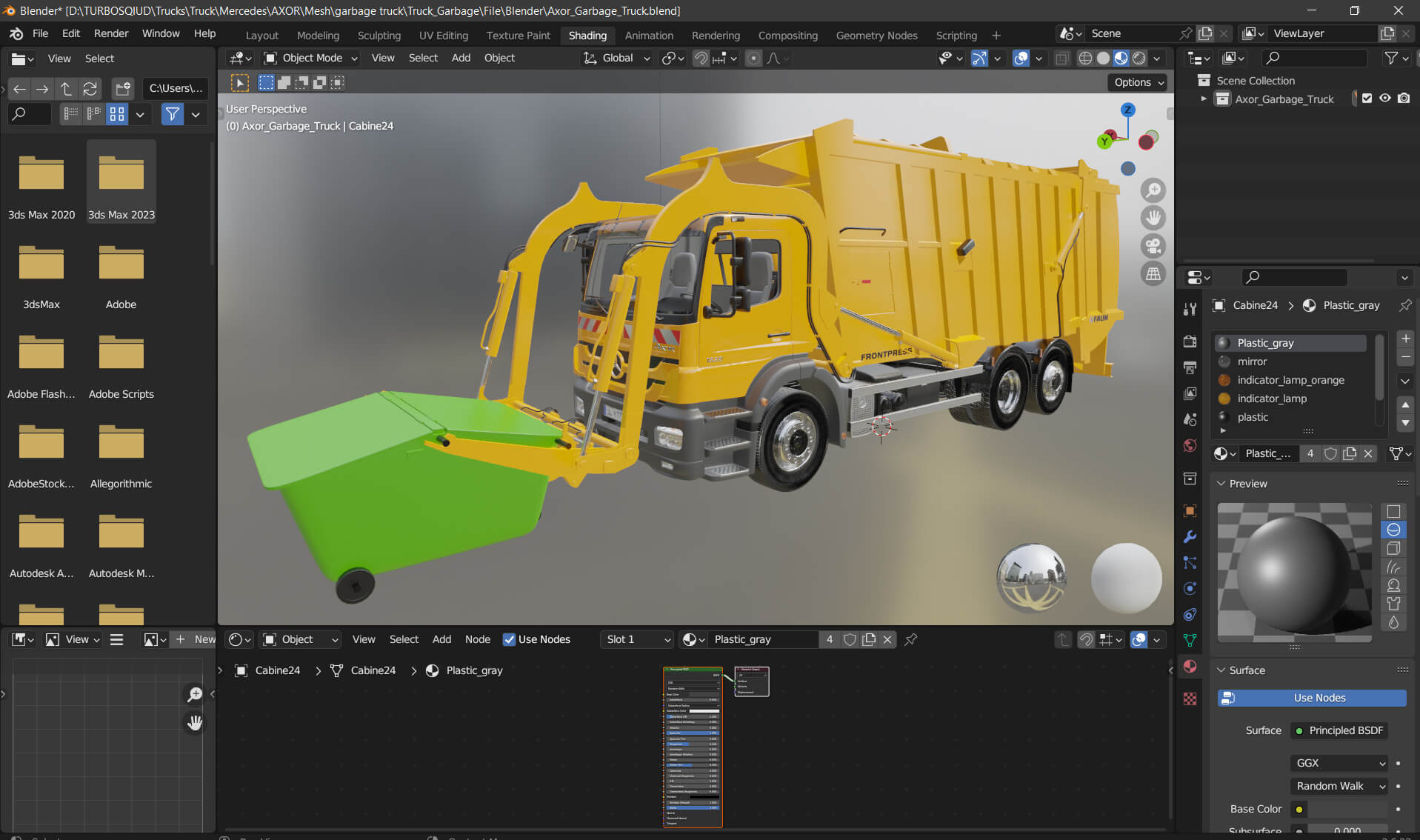The image size is (1420, 840).
Task: Toggle viewport gizmos display
Action: 979,58
